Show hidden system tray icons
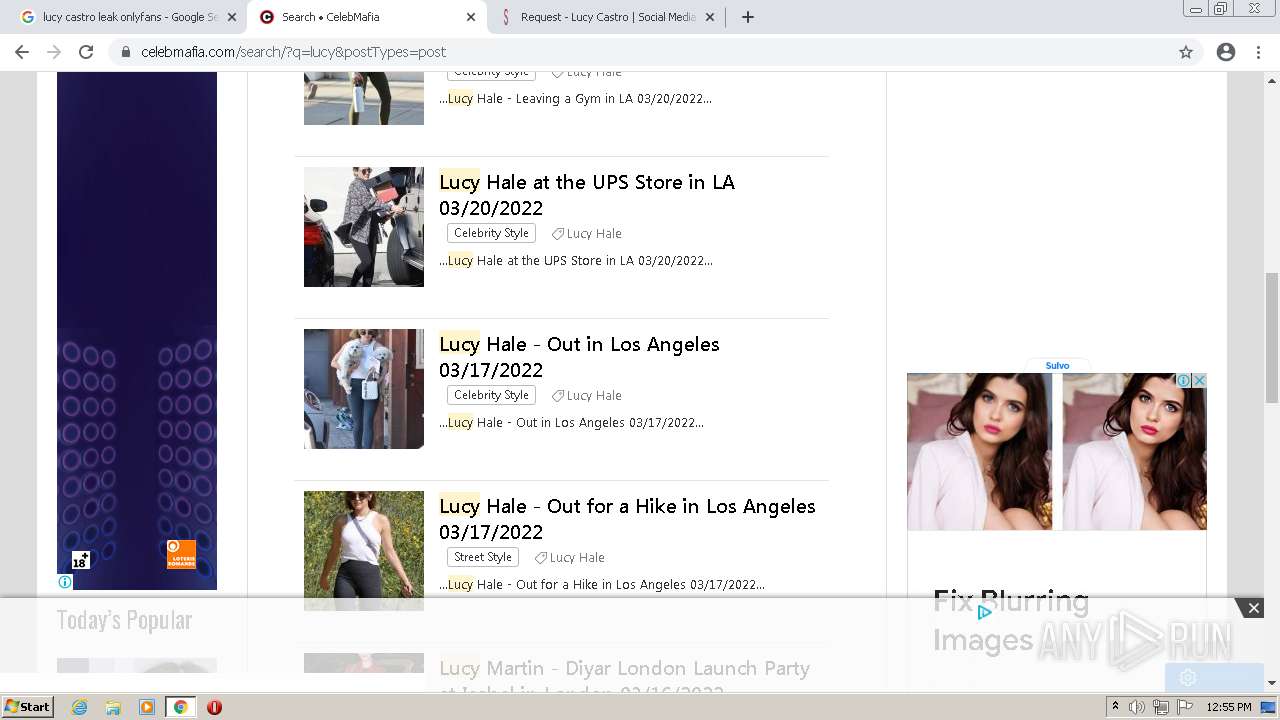Image resolution: width=1280 pixels, height=720 pixels. 1115,707
